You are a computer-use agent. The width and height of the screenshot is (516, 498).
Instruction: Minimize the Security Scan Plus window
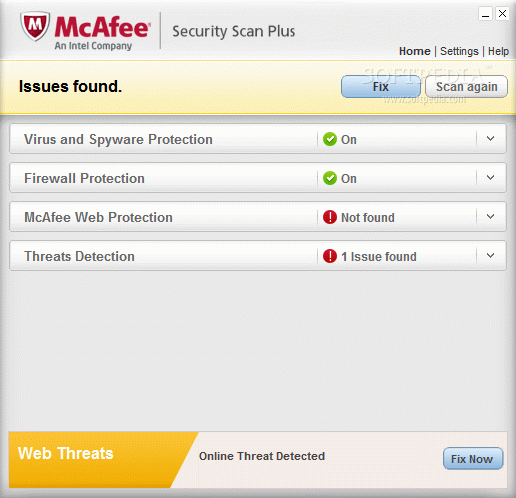485,14
